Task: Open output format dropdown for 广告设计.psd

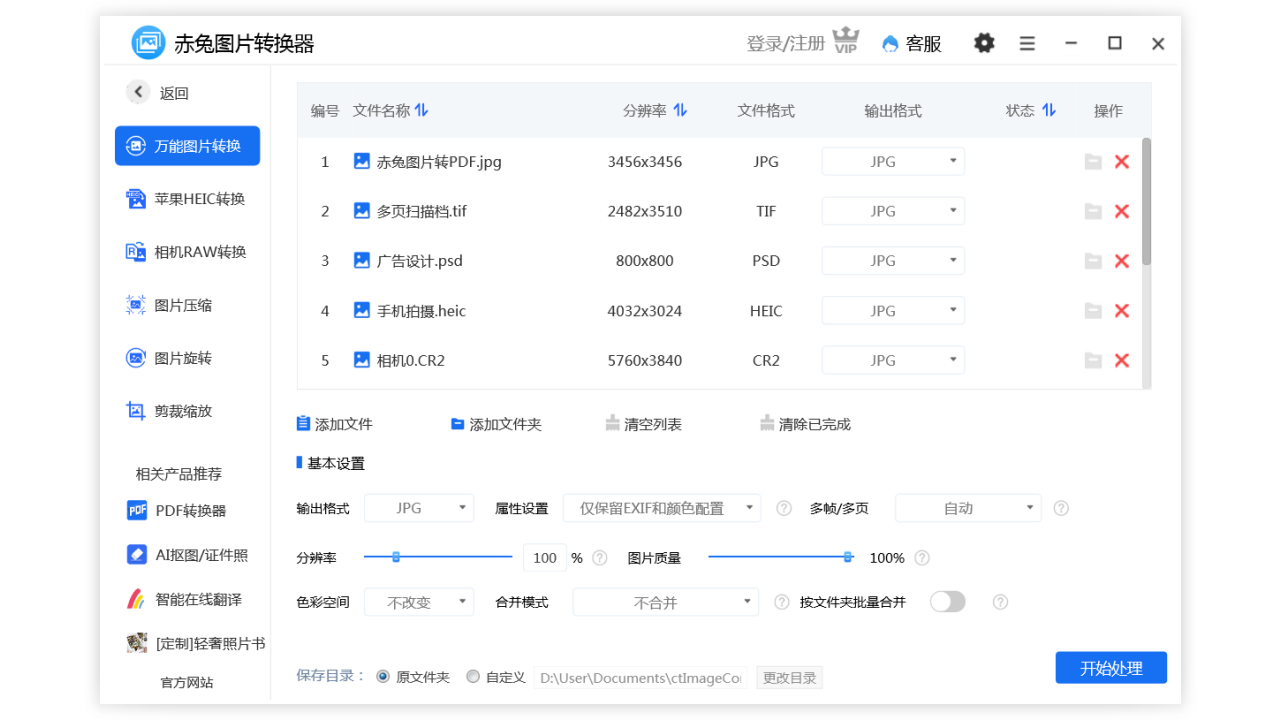Action: click(892, 260)
